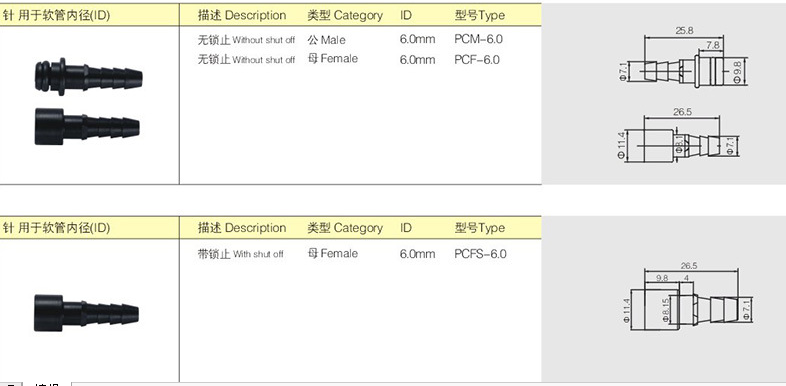Click the first table's Description column header
Viewport: 786px width, 386px height.
242,16
